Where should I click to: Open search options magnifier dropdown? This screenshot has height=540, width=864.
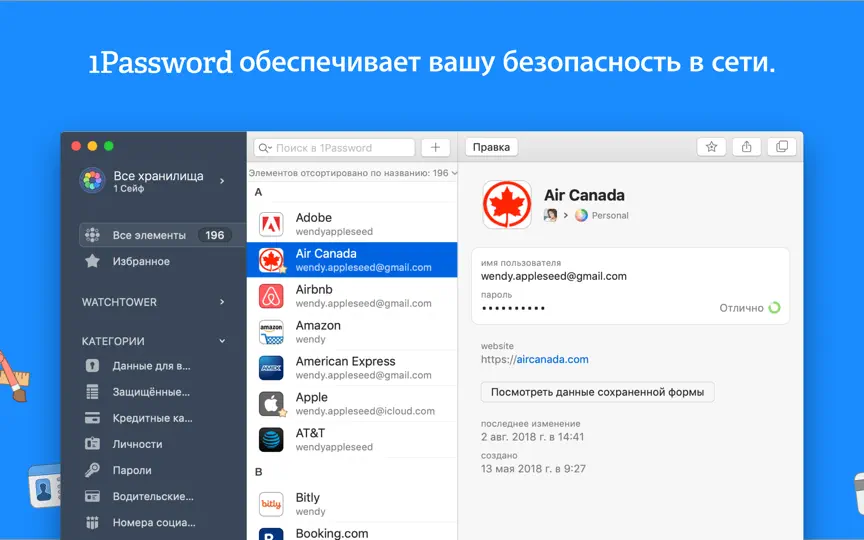coord(265,148)
